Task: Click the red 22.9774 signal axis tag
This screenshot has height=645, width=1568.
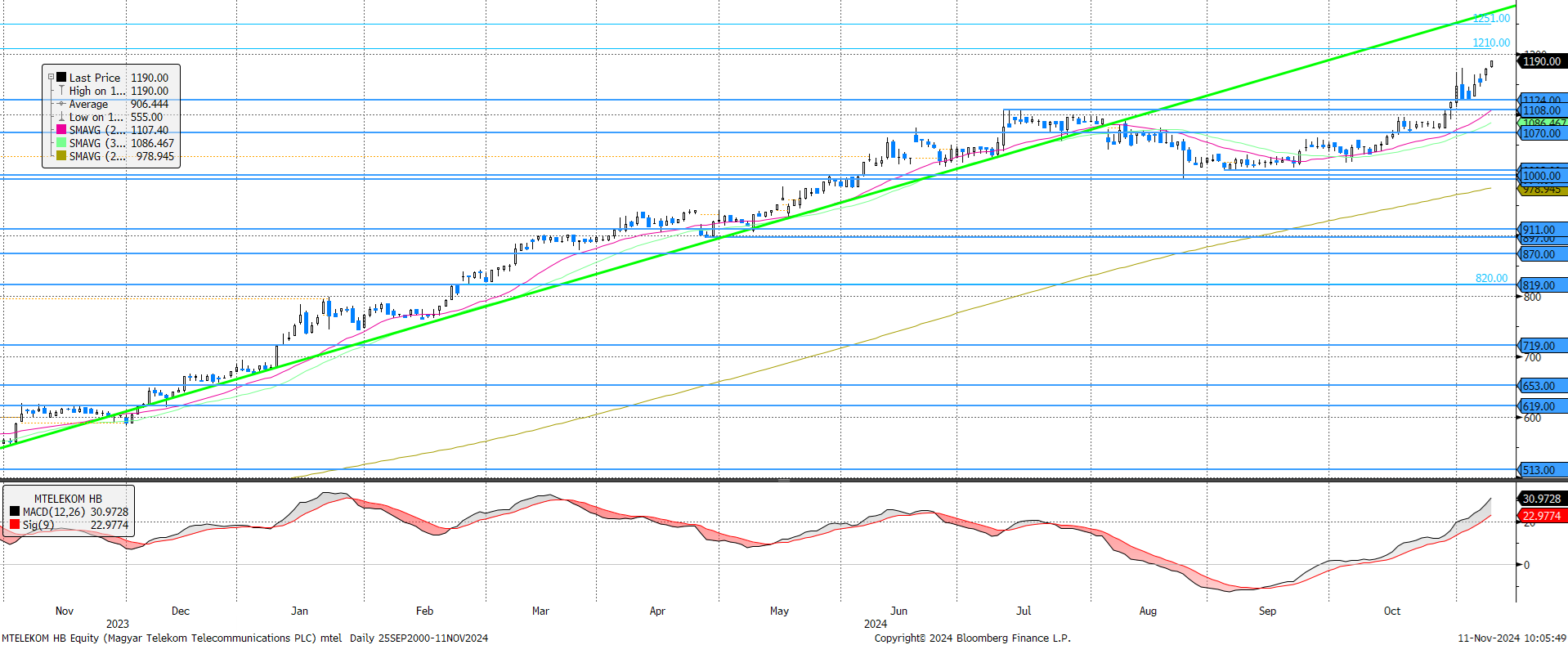Action: 1542,516
